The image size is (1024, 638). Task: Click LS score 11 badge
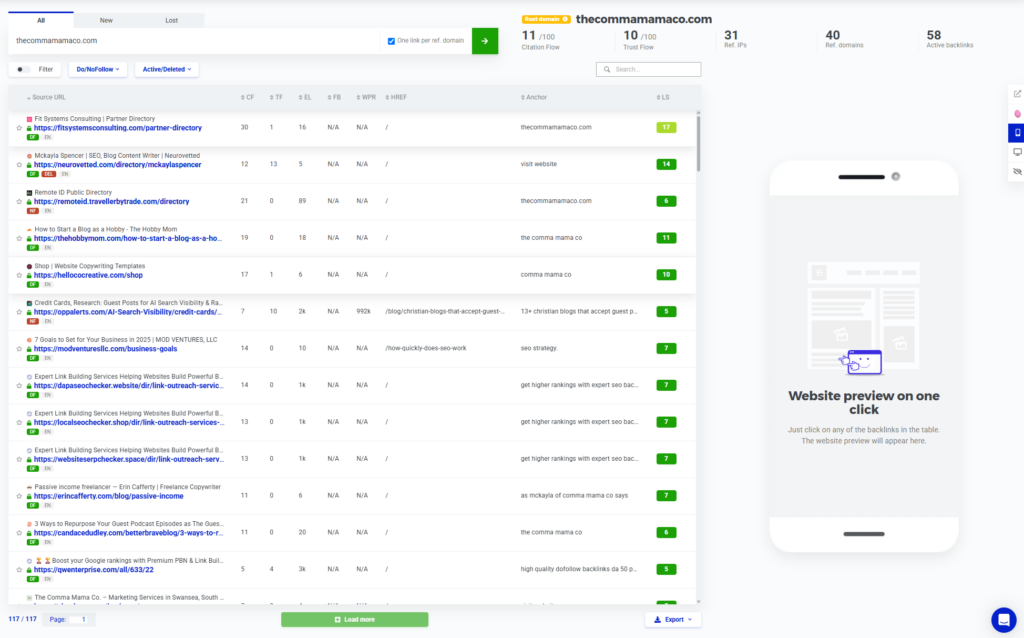(666, 238)
